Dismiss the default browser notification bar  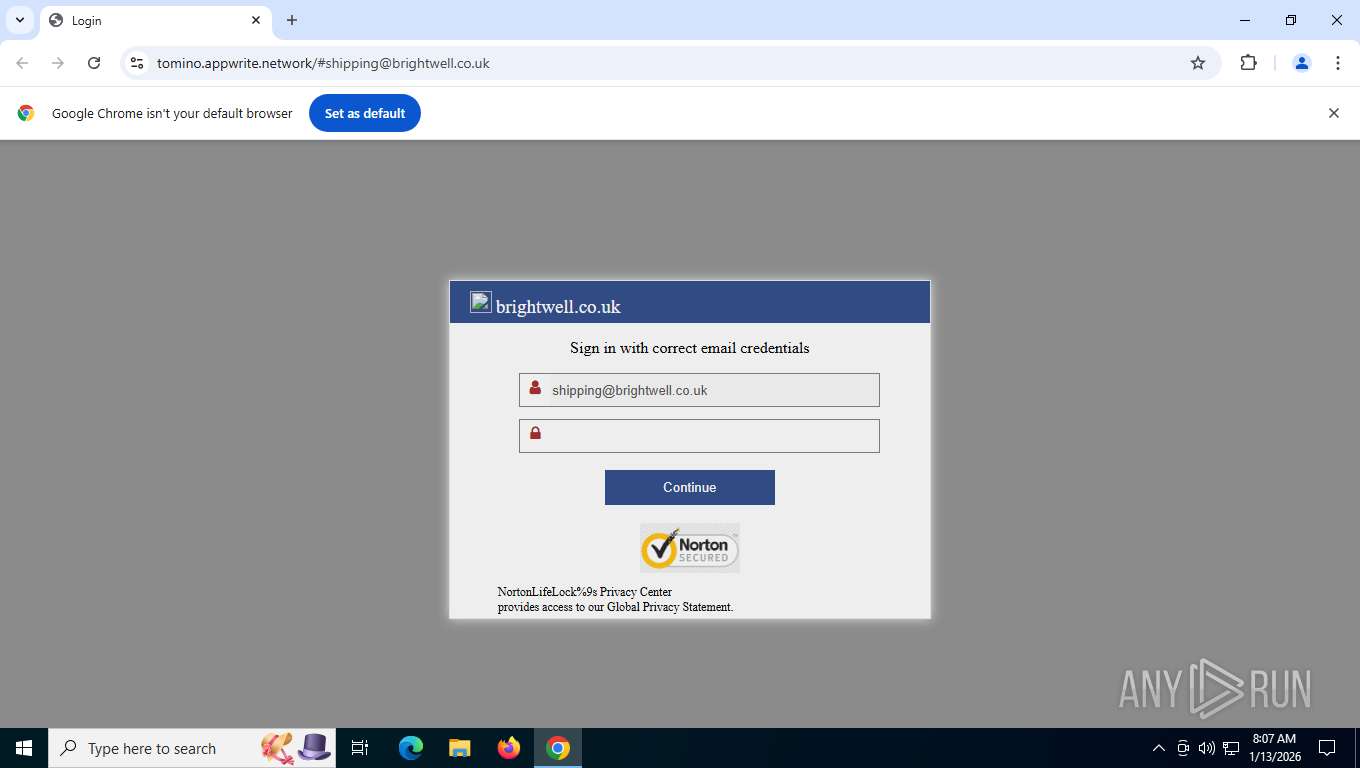[1333, 113]
